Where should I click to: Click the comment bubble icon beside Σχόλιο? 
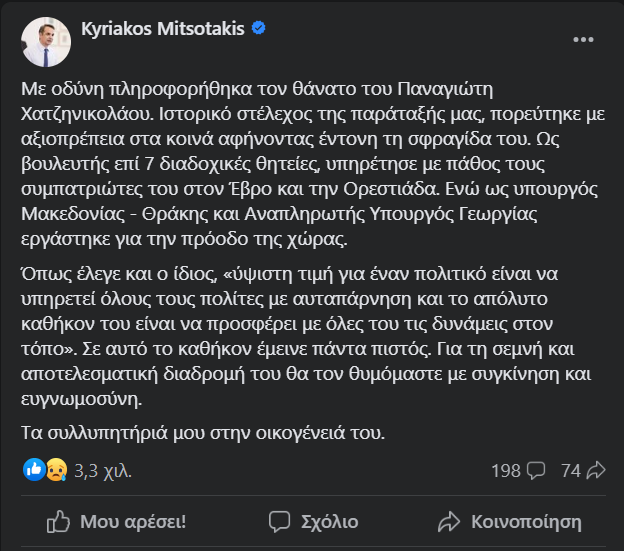(280, 521)
